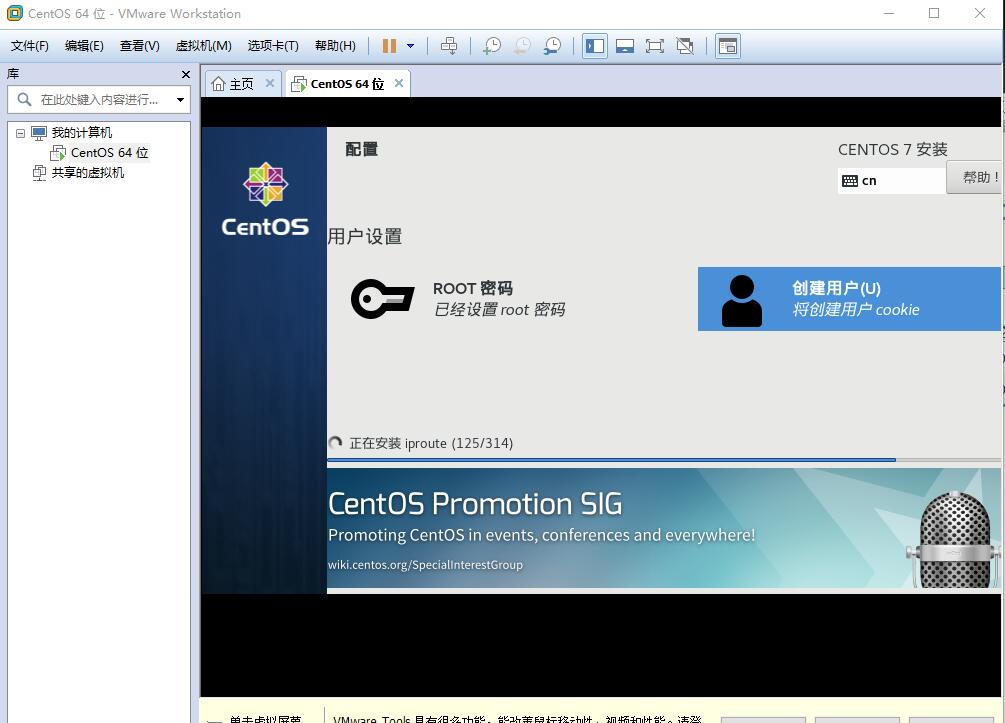Open the library search dropdown arrow
The image size is (1005, 723).
tap(180, 99)
